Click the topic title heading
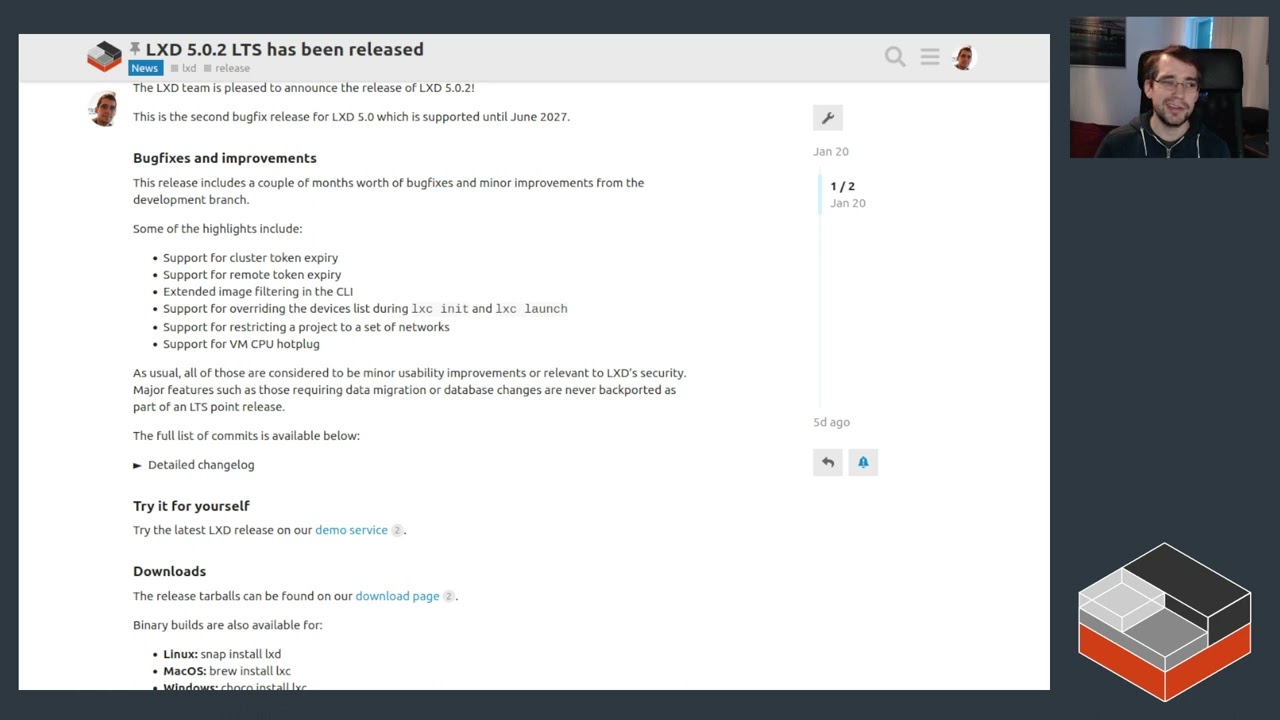The height and width of the screenshot is (720, 1280). (x=284, y=49)
